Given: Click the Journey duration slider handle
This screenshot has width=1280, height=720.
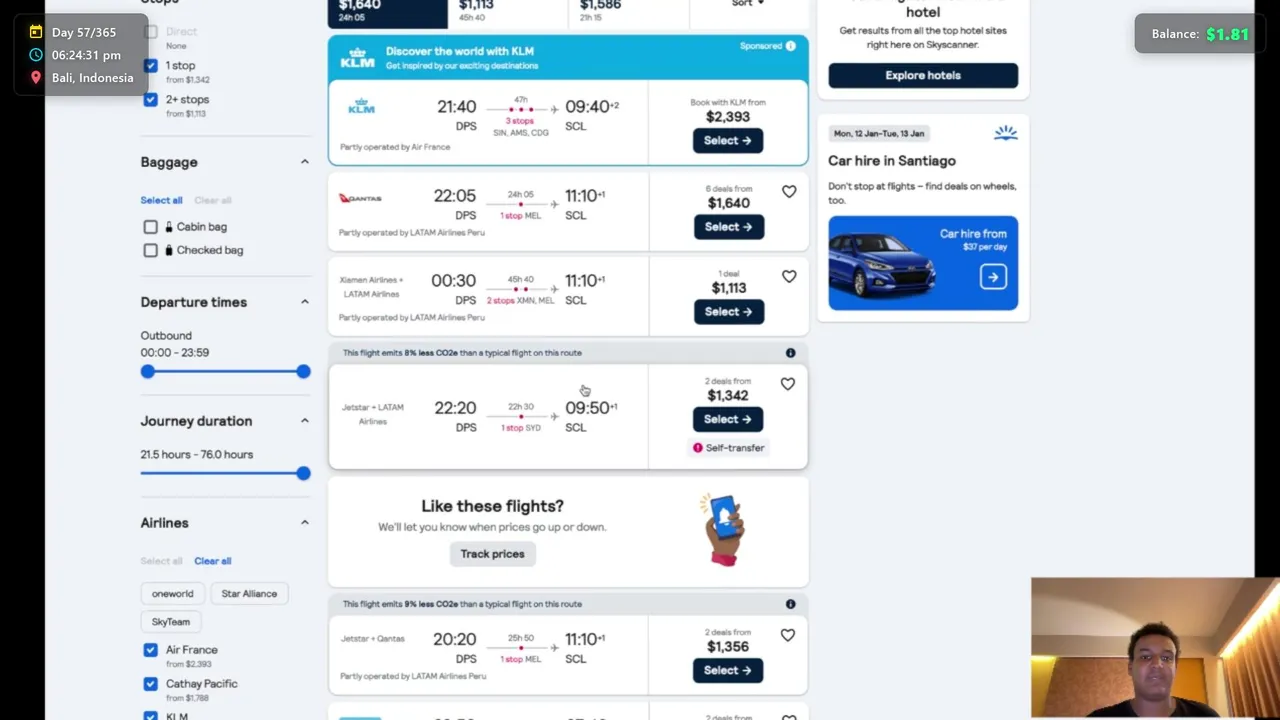Looking at the screenshot, I should (303, 473).
